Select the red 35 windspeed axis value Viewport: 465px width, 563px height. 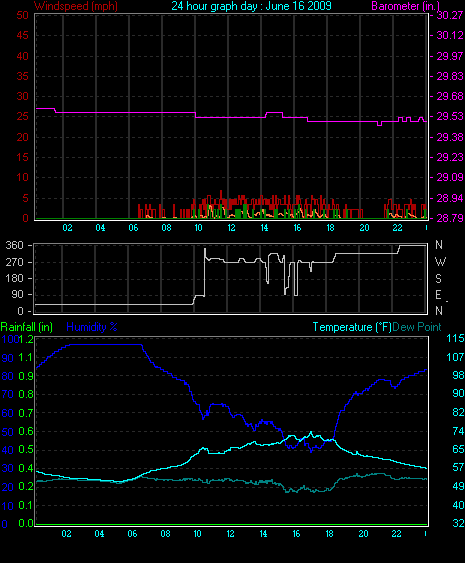point(22,76)
